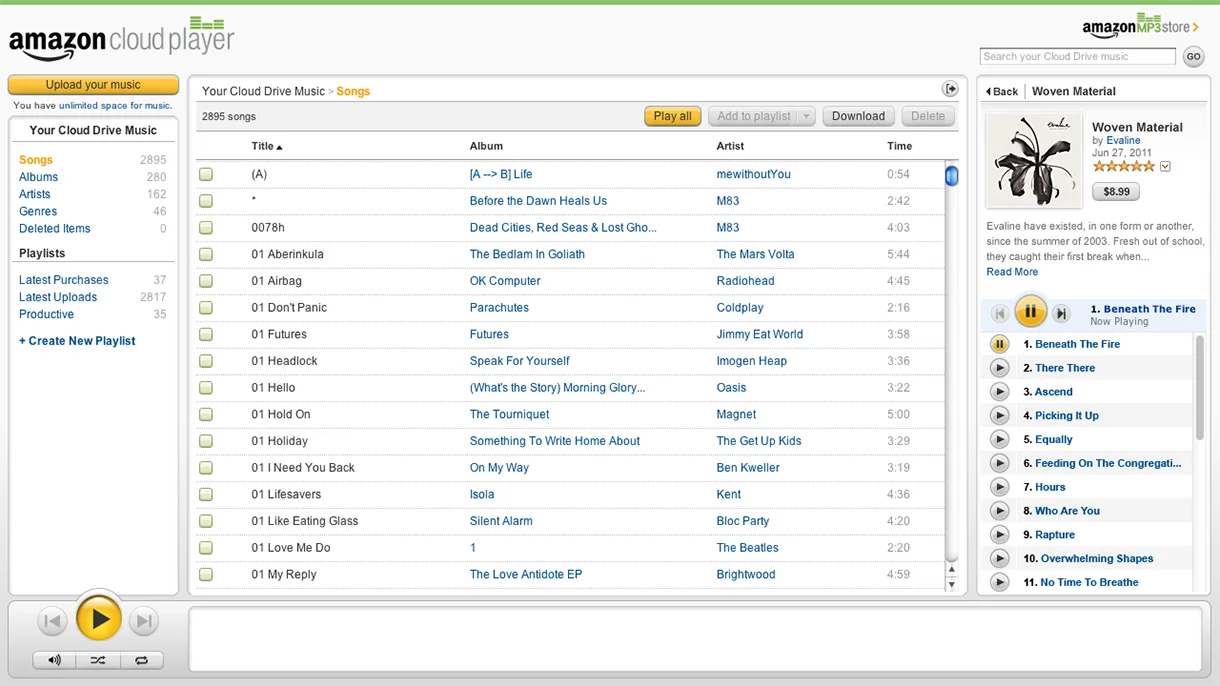Sort songs by Artist column header

tap(731, 146)
